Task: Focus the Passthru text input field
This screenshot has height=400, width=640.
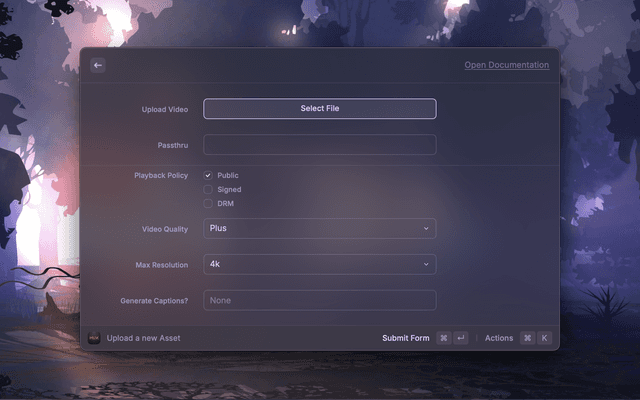Action: pos(319,145)
